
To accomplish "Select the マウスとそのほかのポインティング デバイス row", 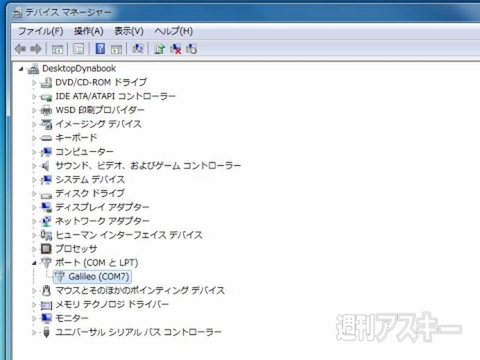I will pos(140,290).
